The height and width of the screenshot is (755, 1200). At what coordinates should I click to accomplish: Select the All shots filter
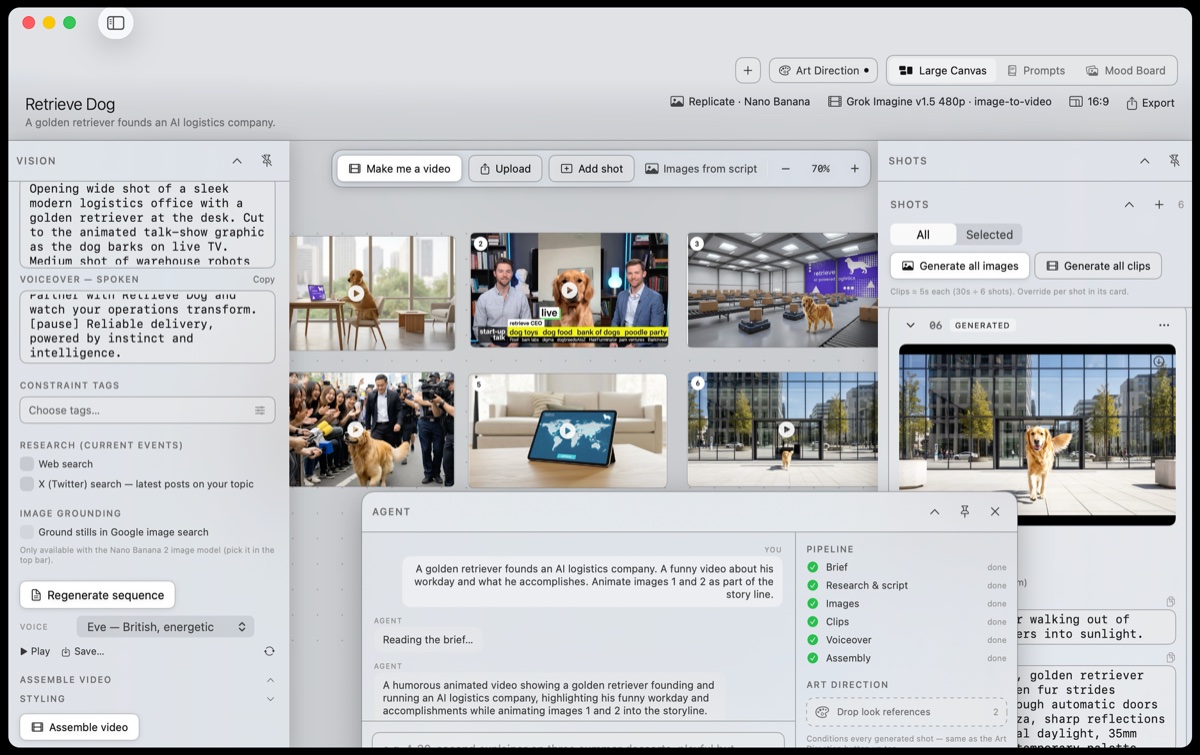pyautogui.click(x=923, y=234)
